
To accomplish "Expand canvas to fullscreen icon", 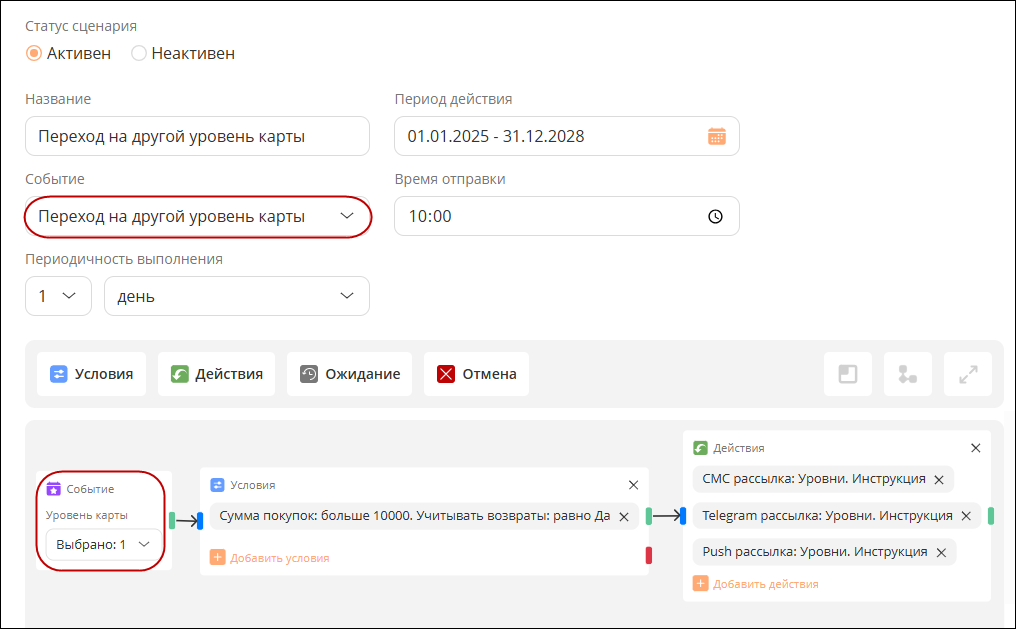I will [967, 374].
